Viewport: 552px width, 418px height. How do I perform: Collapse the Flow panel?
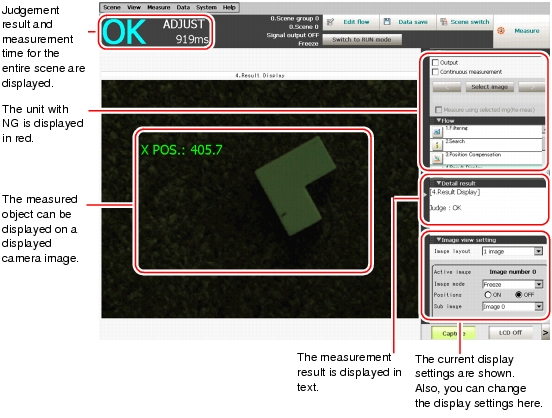(x=439, y=120)
